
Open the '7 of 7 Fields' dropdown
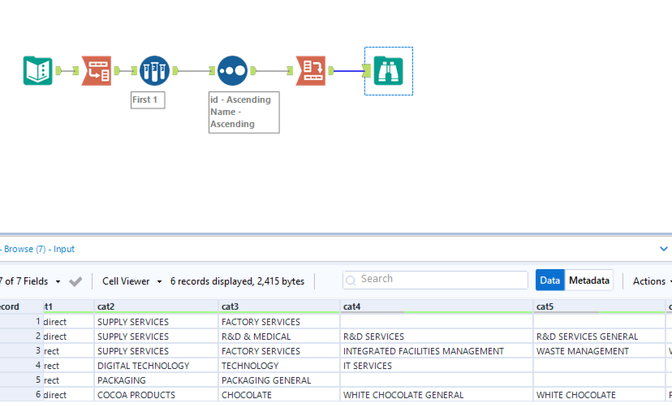click(30, 281)
